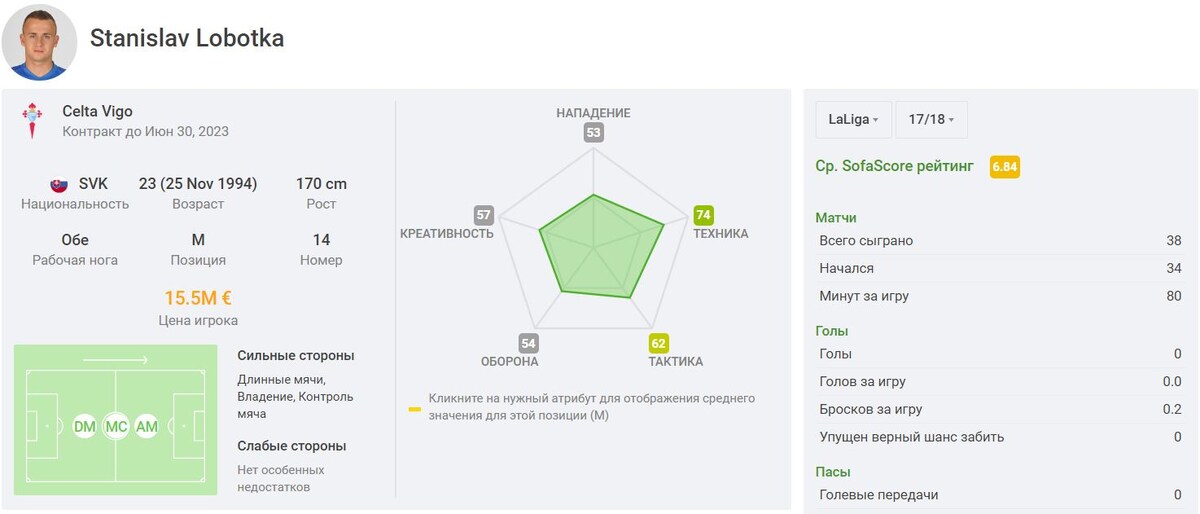
Task: Click the Матчи statistics section header
Action: point(836,217)
